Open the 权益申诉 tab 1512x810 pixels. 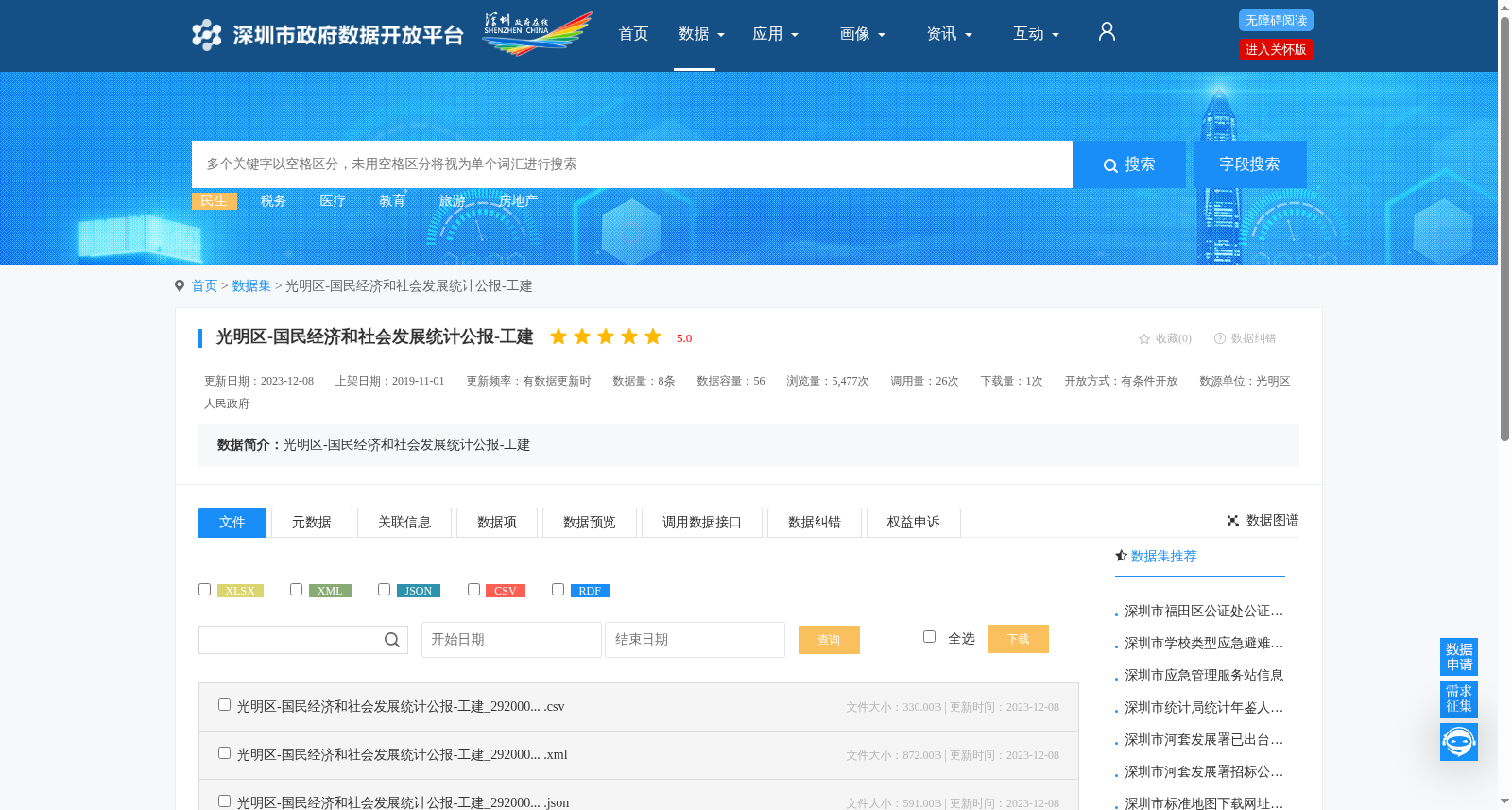pyautogui.click(x=913, y=523)
